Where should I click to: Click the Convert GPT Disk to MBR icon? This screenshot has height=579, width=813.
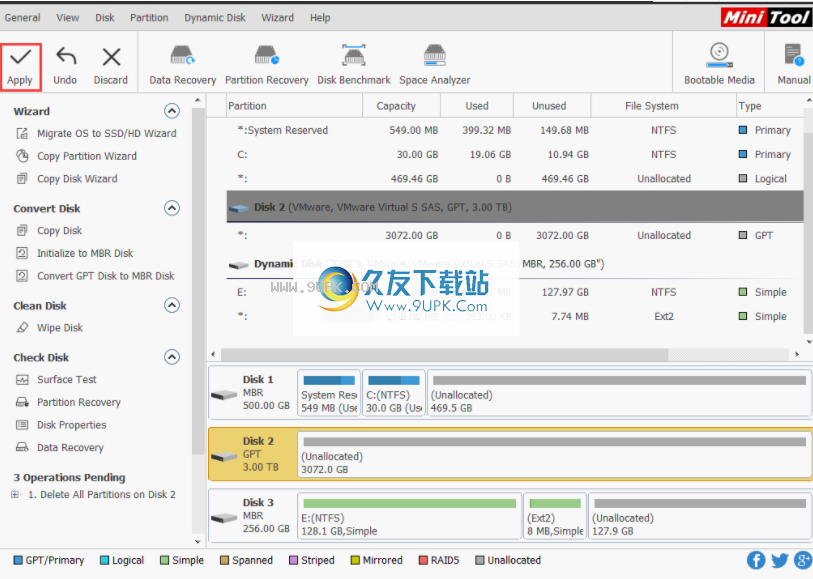(22, 276)
